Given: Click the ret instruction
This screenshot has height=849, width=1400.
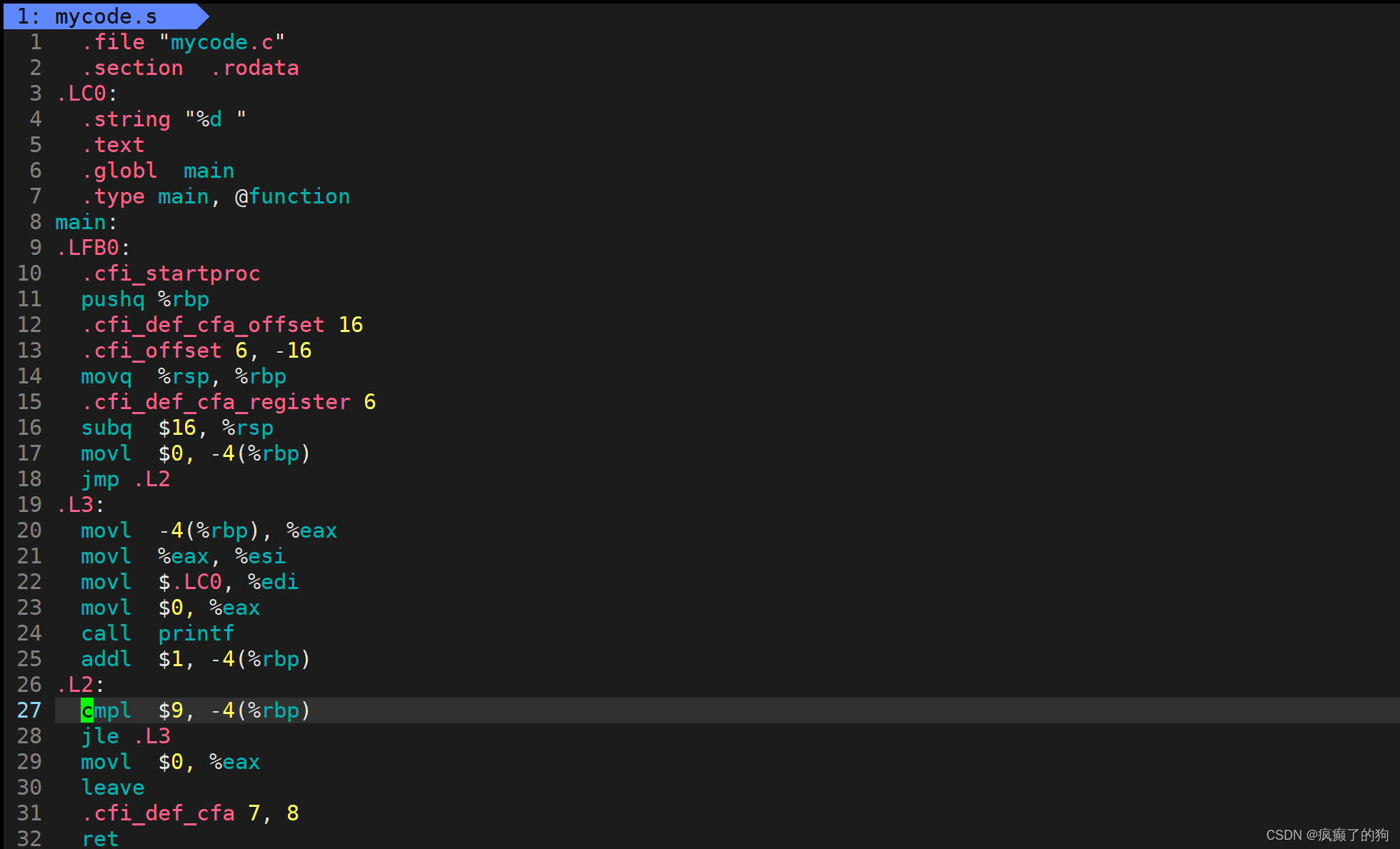Looking at the screenshot, I should point(100,839).
